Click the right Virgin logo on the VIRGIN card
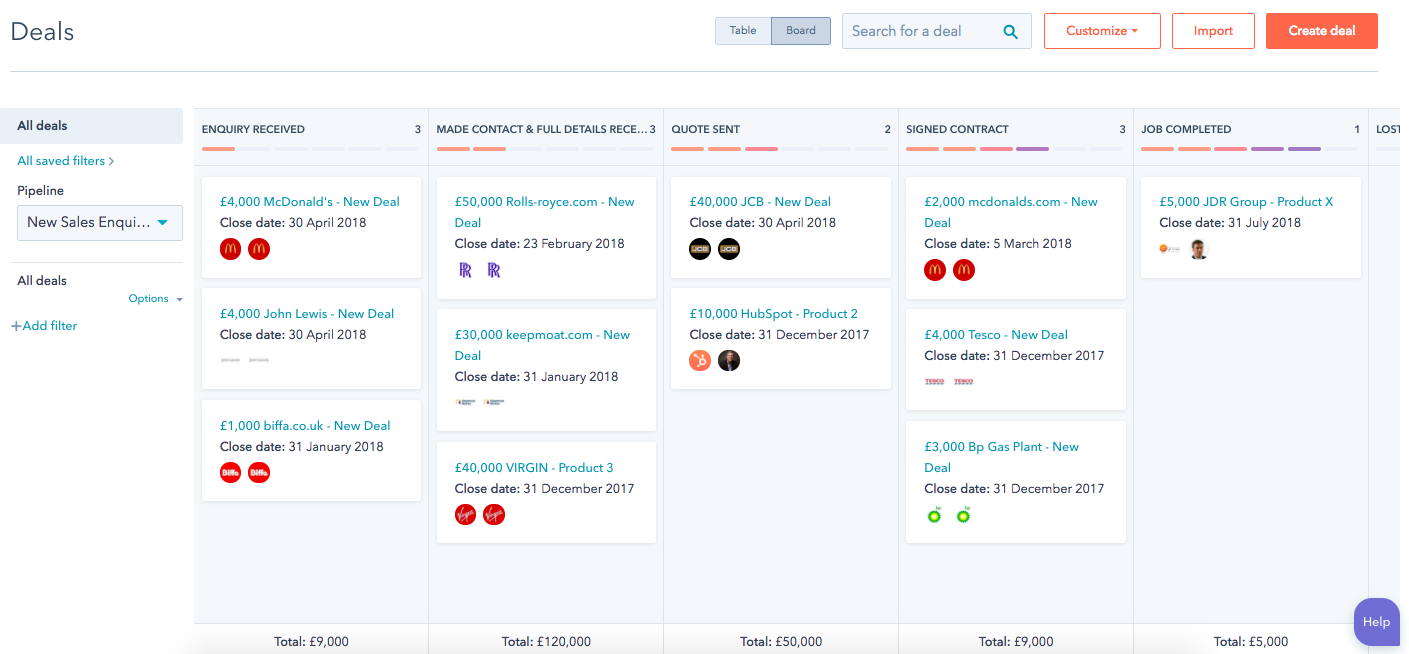1409x654 pixels. tap(494, 515)
